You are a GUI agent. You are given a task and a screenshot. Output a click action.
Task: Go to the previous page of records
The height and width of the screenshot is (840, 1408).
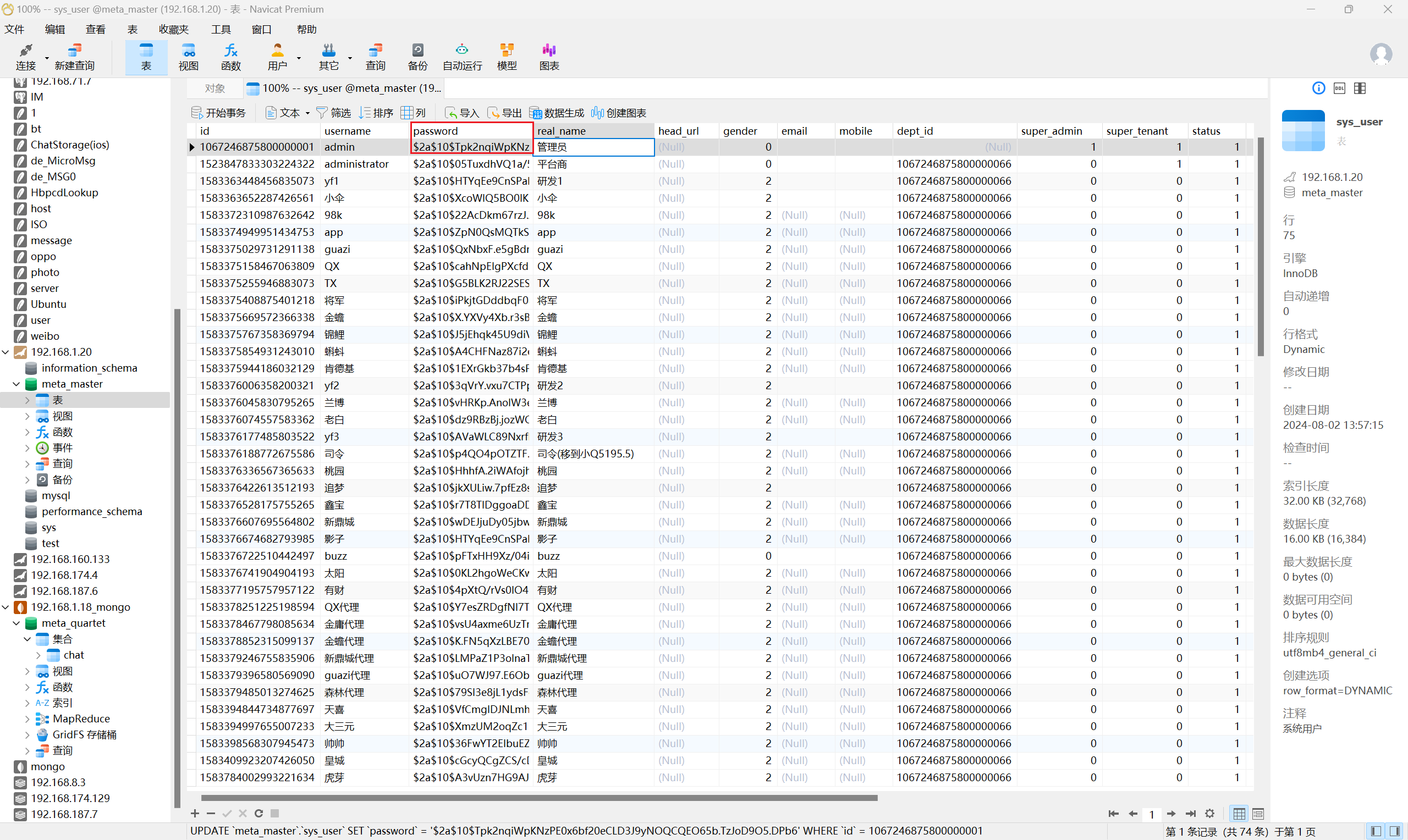(1132, 814)
